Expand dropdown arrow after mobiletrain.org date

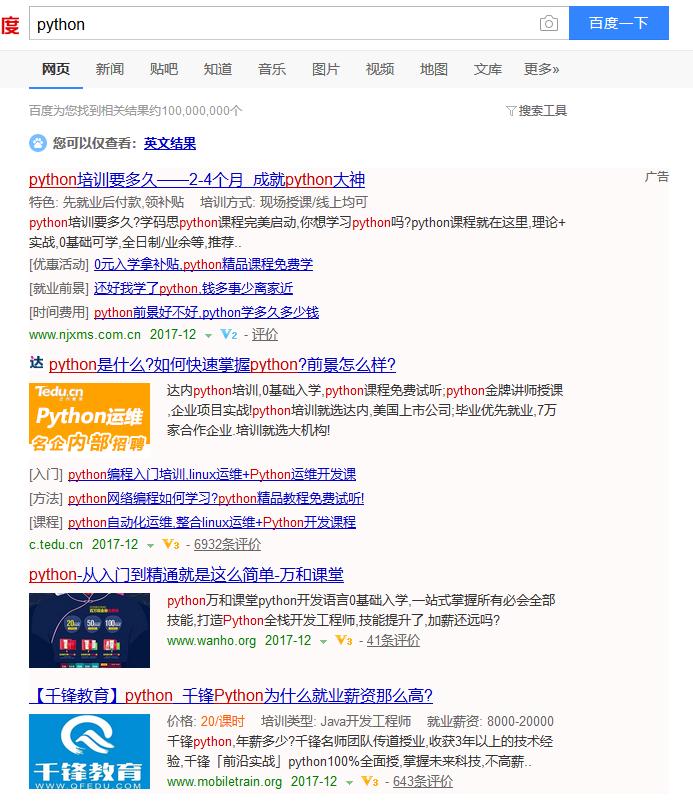point(349,782)
